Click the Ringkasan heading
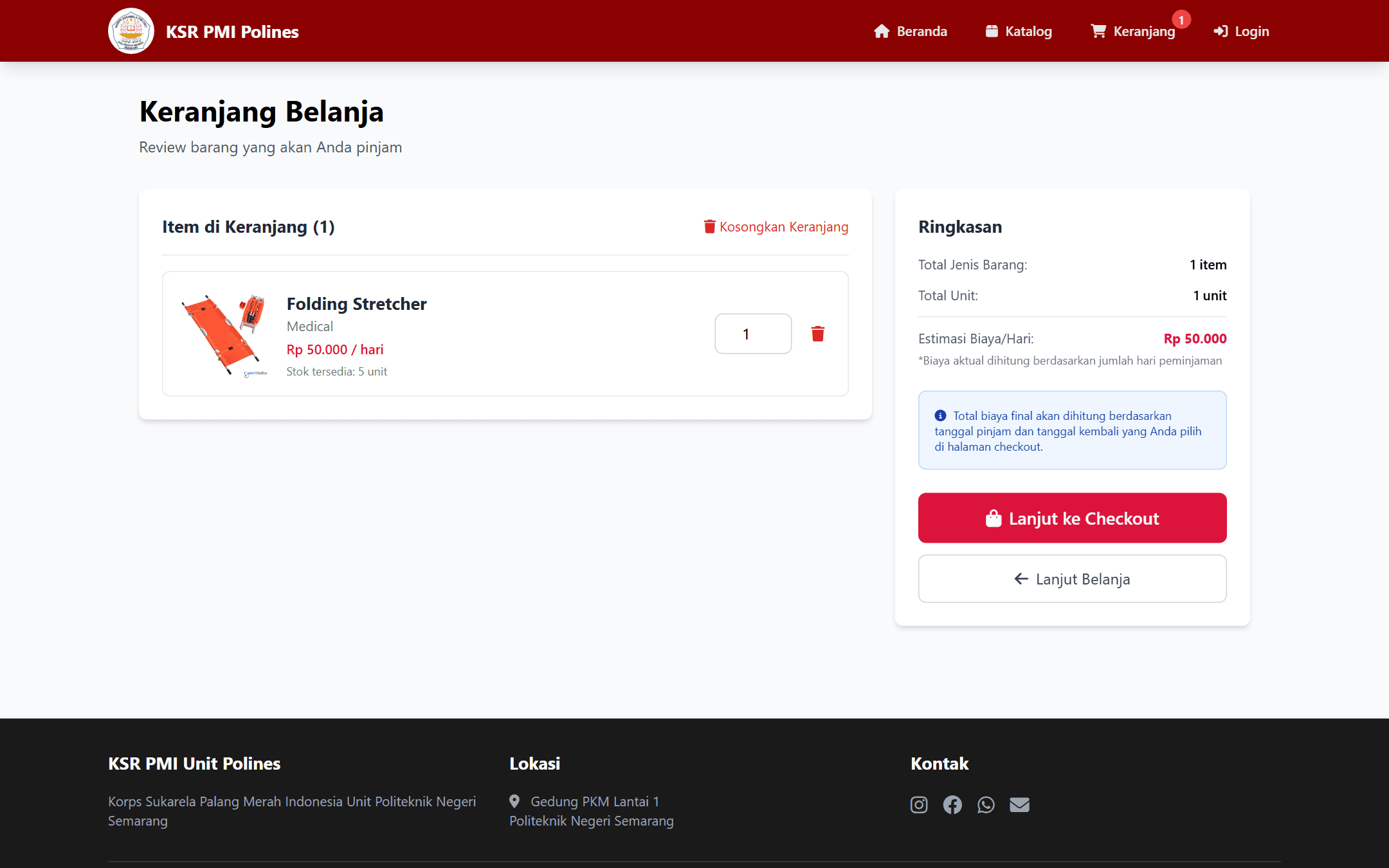This screenshot has width=1389, height=868. (960, 226)
